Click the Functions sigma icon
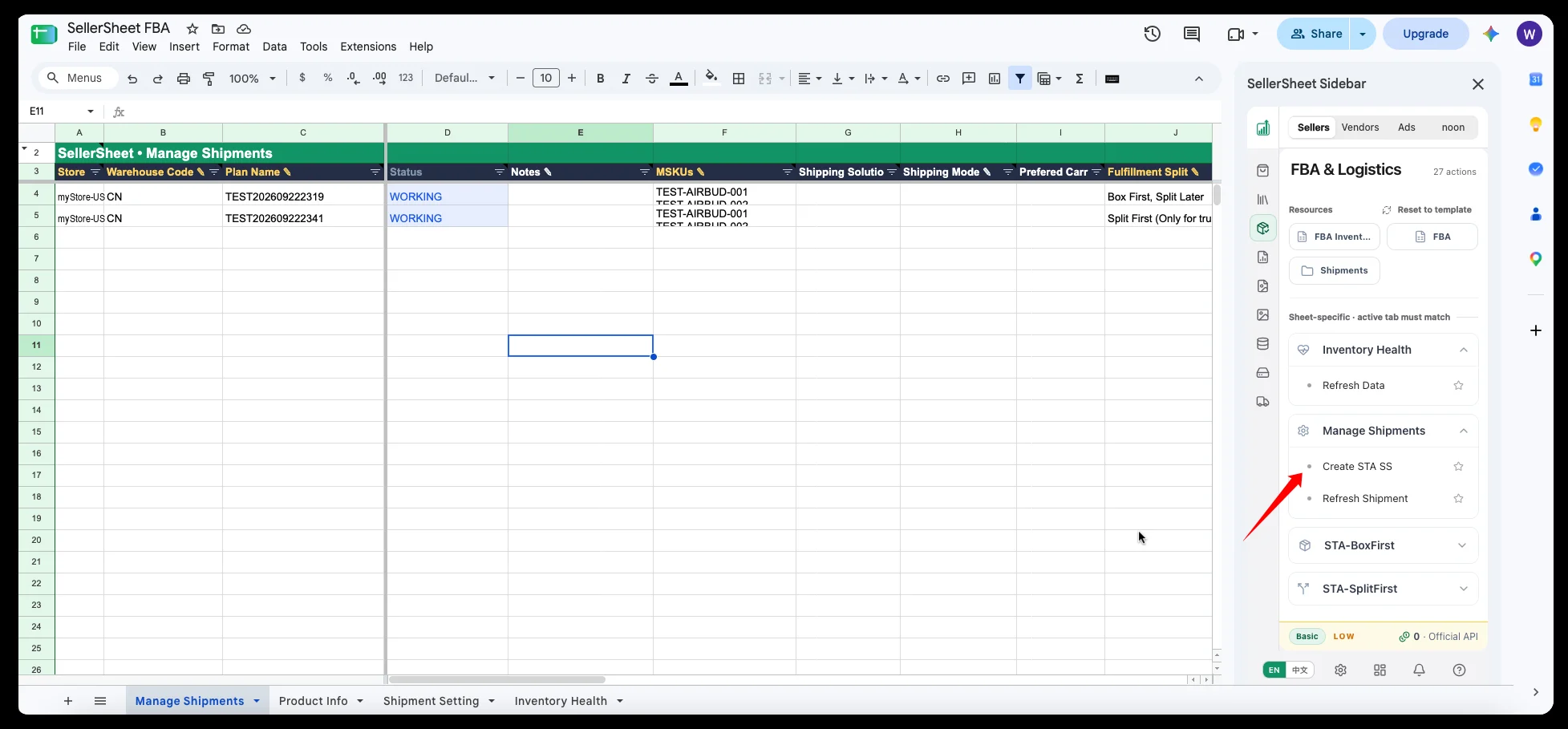Screen dimensions: 1568x729 pos(1079,79)
